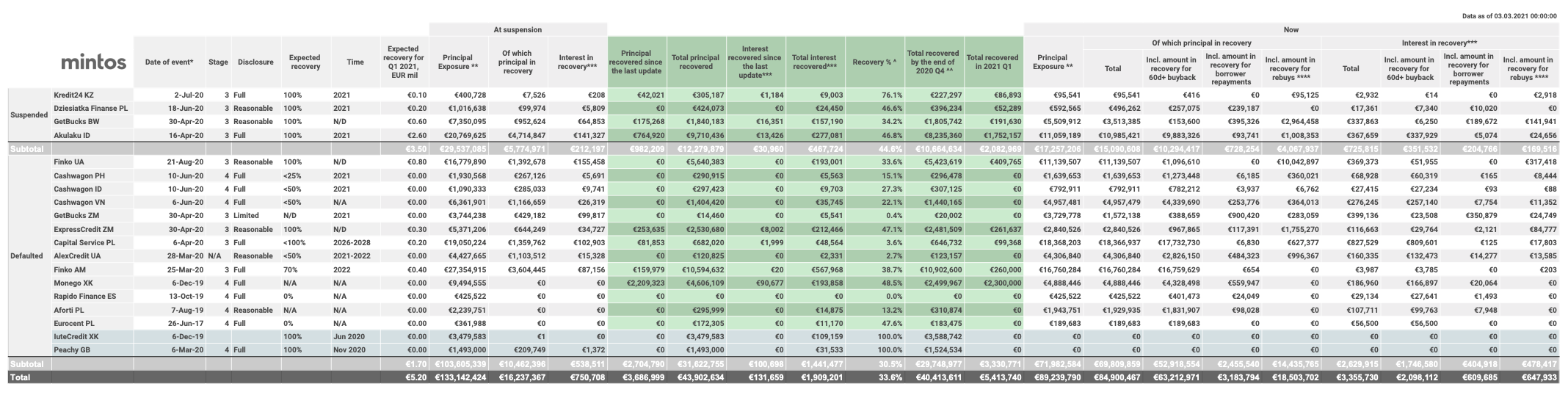Click the 'Time' column header
Image resolution: width=1568 pixels, height=395 pixels.
[x=355, y=62]
